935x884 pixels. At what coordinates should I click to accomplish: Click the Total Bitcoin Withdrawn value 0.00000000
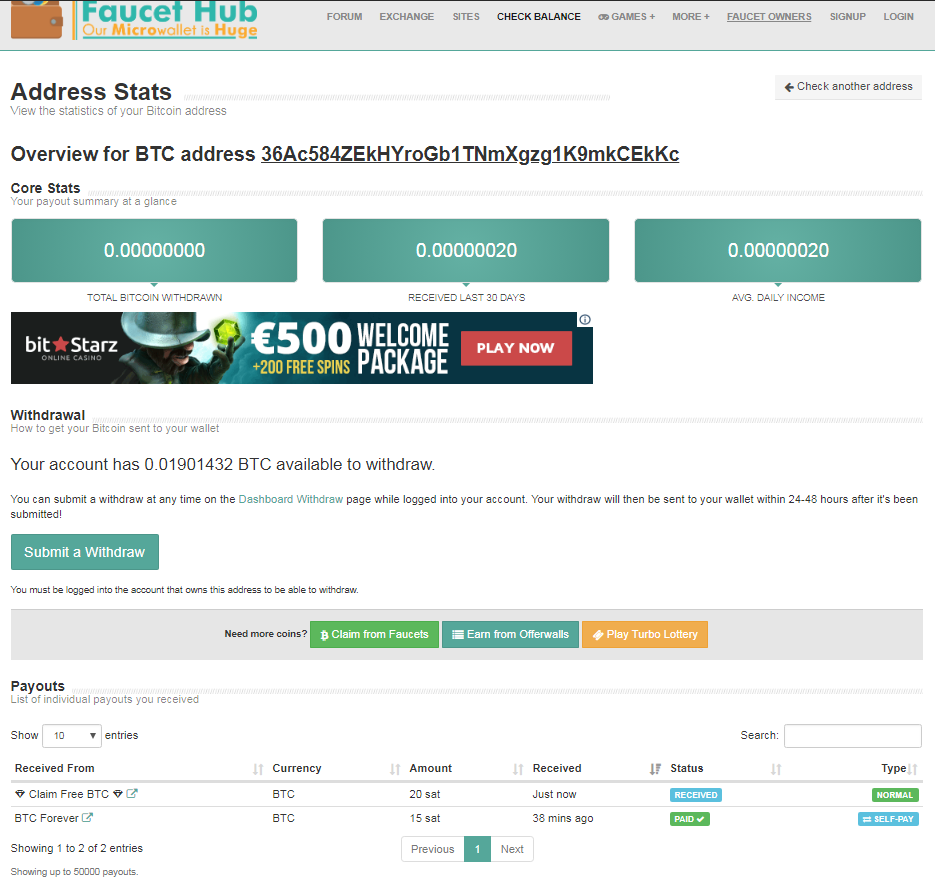point(154,250)
